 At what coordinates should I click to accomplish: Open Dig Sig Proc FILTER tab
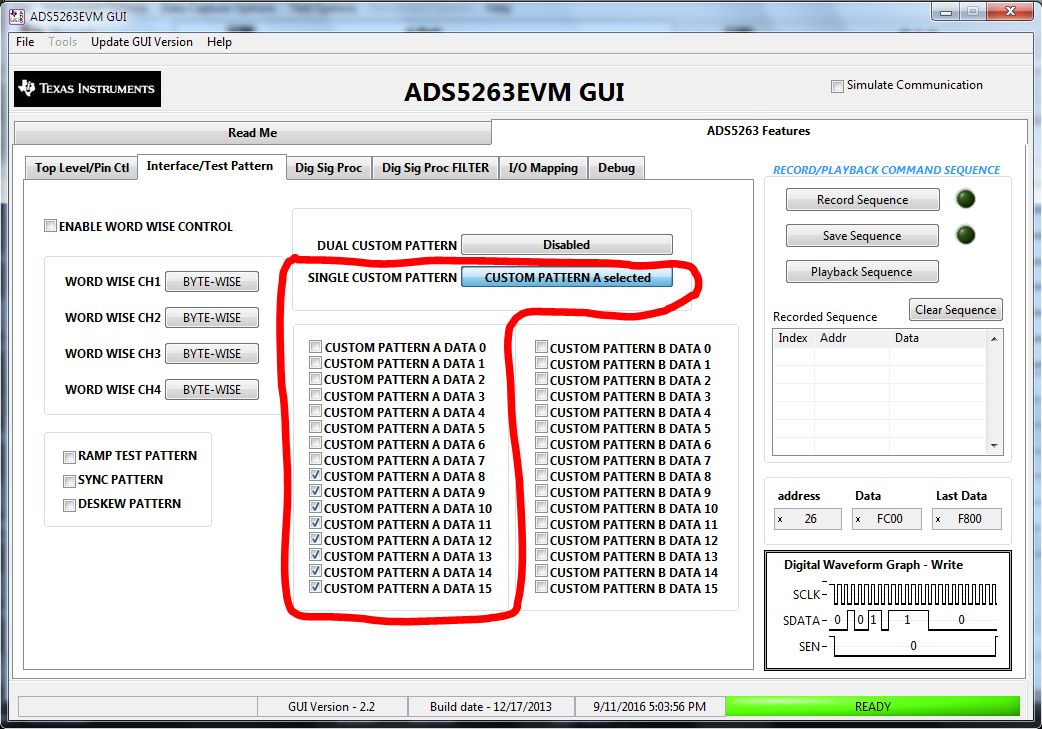435,168
